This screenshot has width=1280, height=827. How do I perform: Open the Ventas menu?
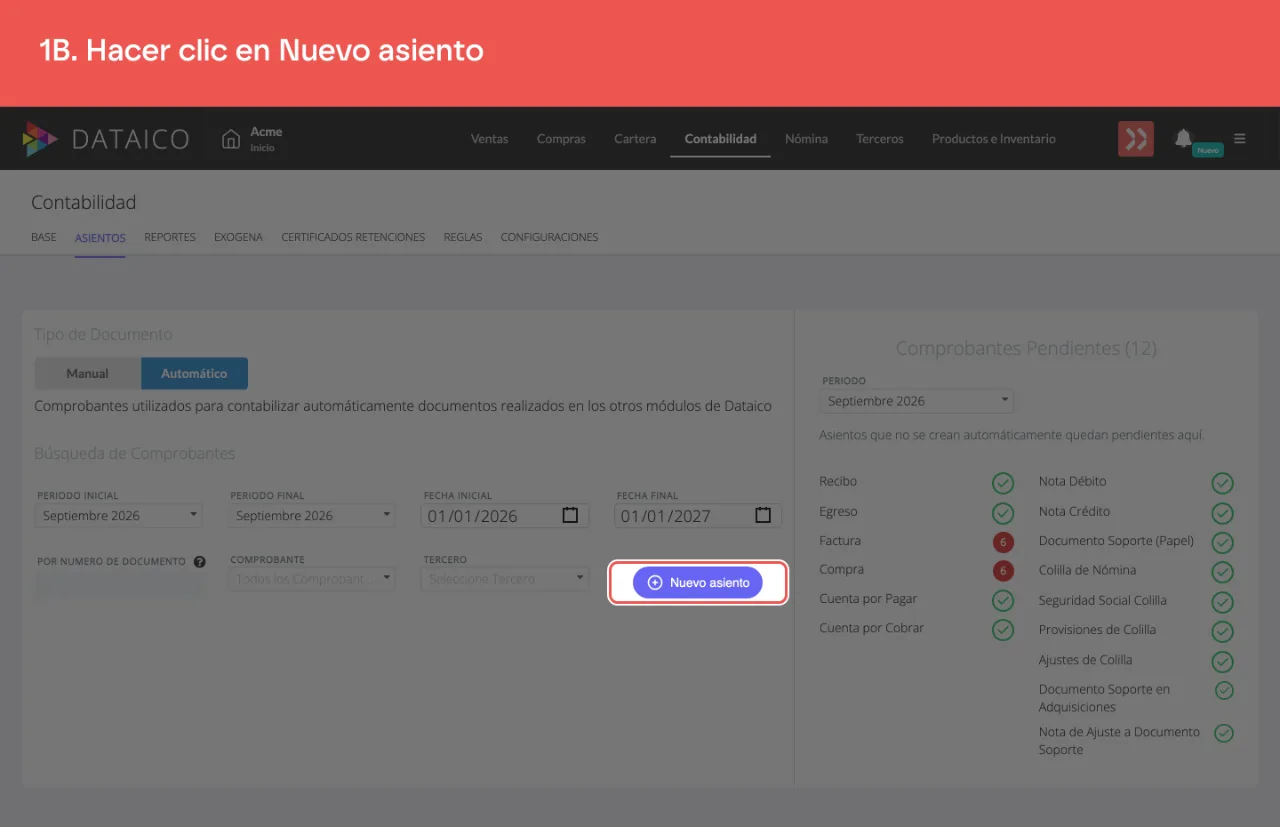489,139
